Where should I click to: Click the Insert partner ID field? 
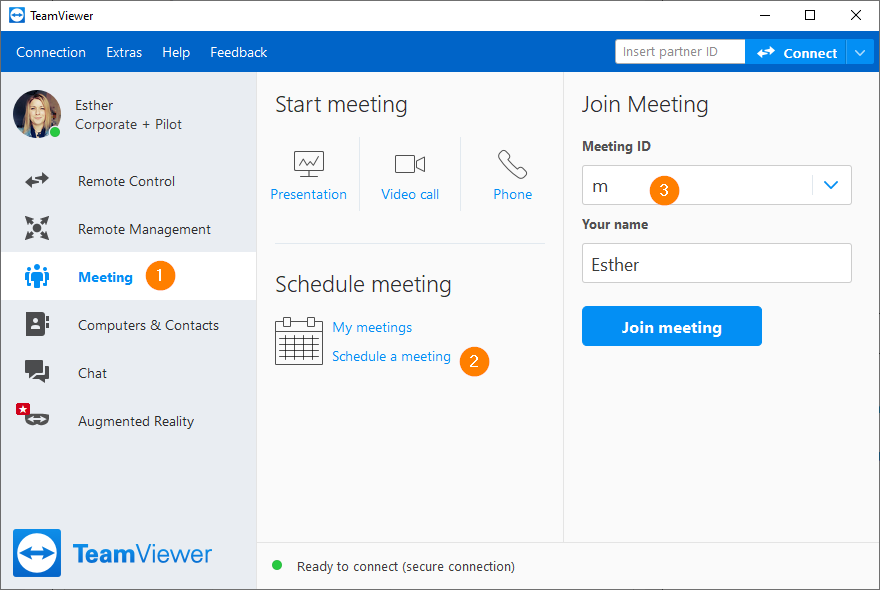pyautogui.click(x=680, y=52)
